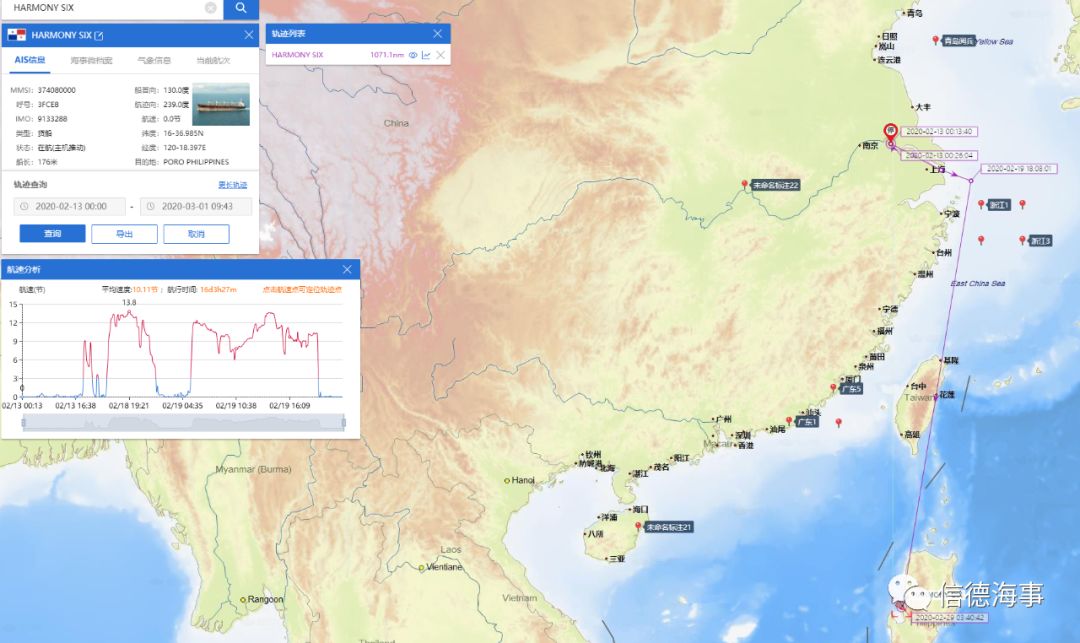Click the blue 查询 query button
The height and width of the screenshot is (643, 1080).
pyautogui.click(x=52, y=234)
